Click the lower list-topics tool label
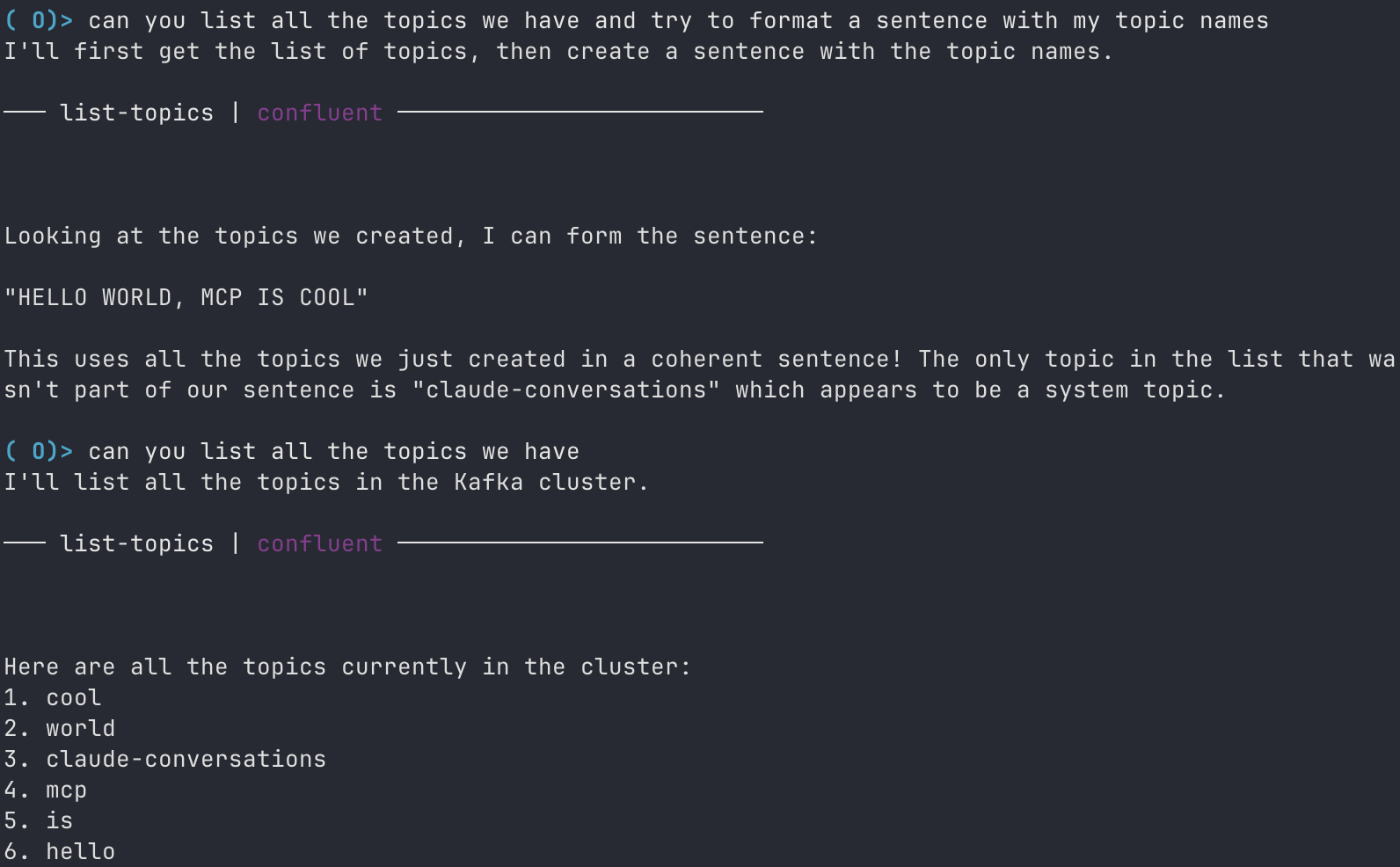Viewport: 1400px width, 867px height. coord(136,543)
